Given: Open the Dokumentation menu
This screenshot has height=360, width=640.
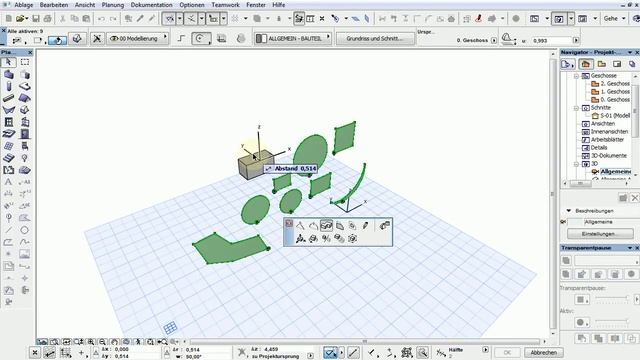Looking at the screenshot, I should click(x=151, y=5).
